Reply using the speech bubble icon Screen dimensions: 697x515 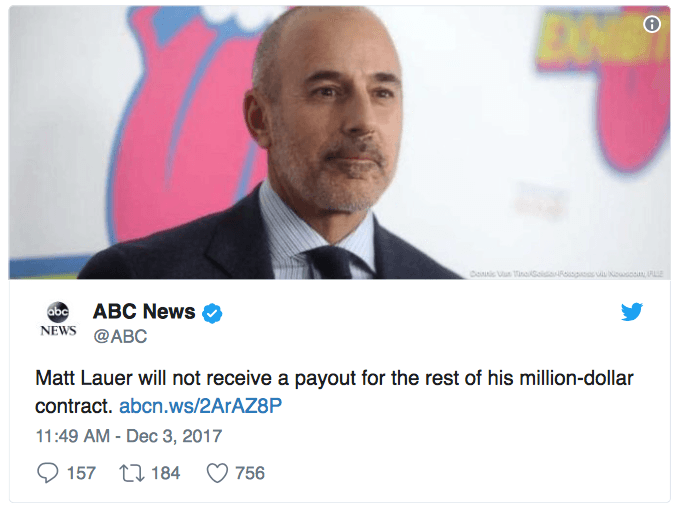tap(47, 473)
